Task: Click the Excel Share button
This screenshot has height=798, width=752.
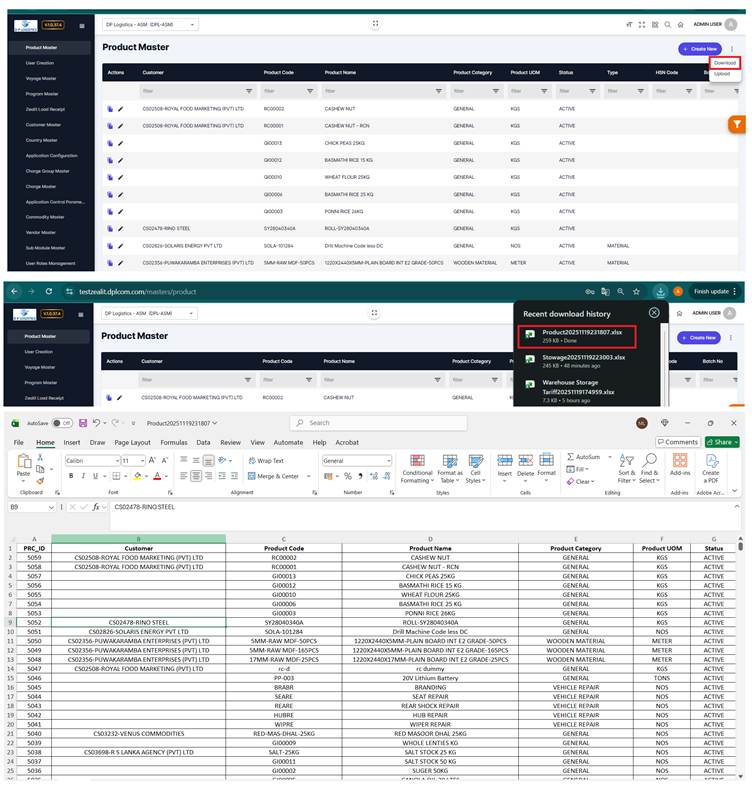Action: coord(721,442)
